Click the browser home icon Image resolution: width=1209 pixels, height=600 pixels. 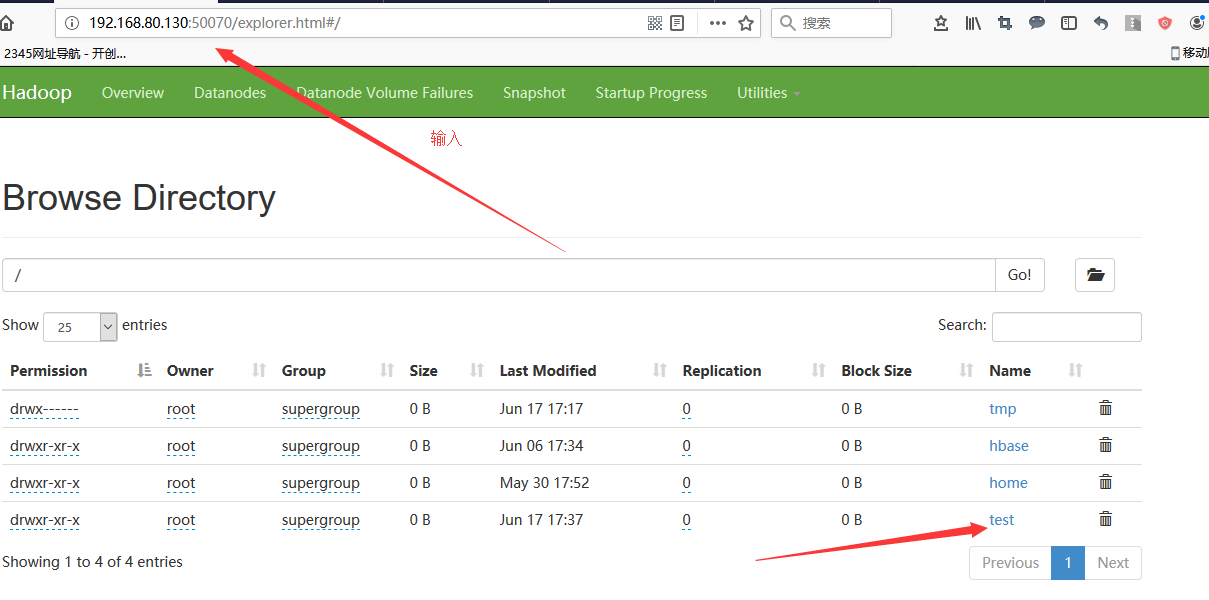click(x=7, y=23)
